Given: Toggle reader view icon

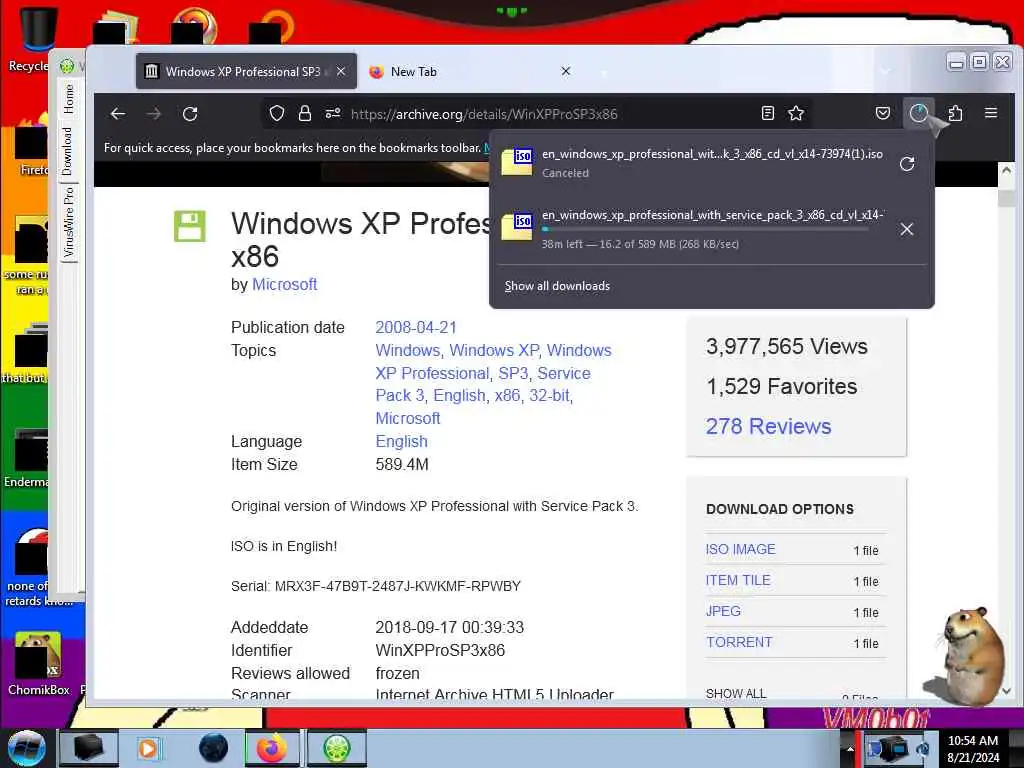Looking at the screenshot, I should pos(768,114).
